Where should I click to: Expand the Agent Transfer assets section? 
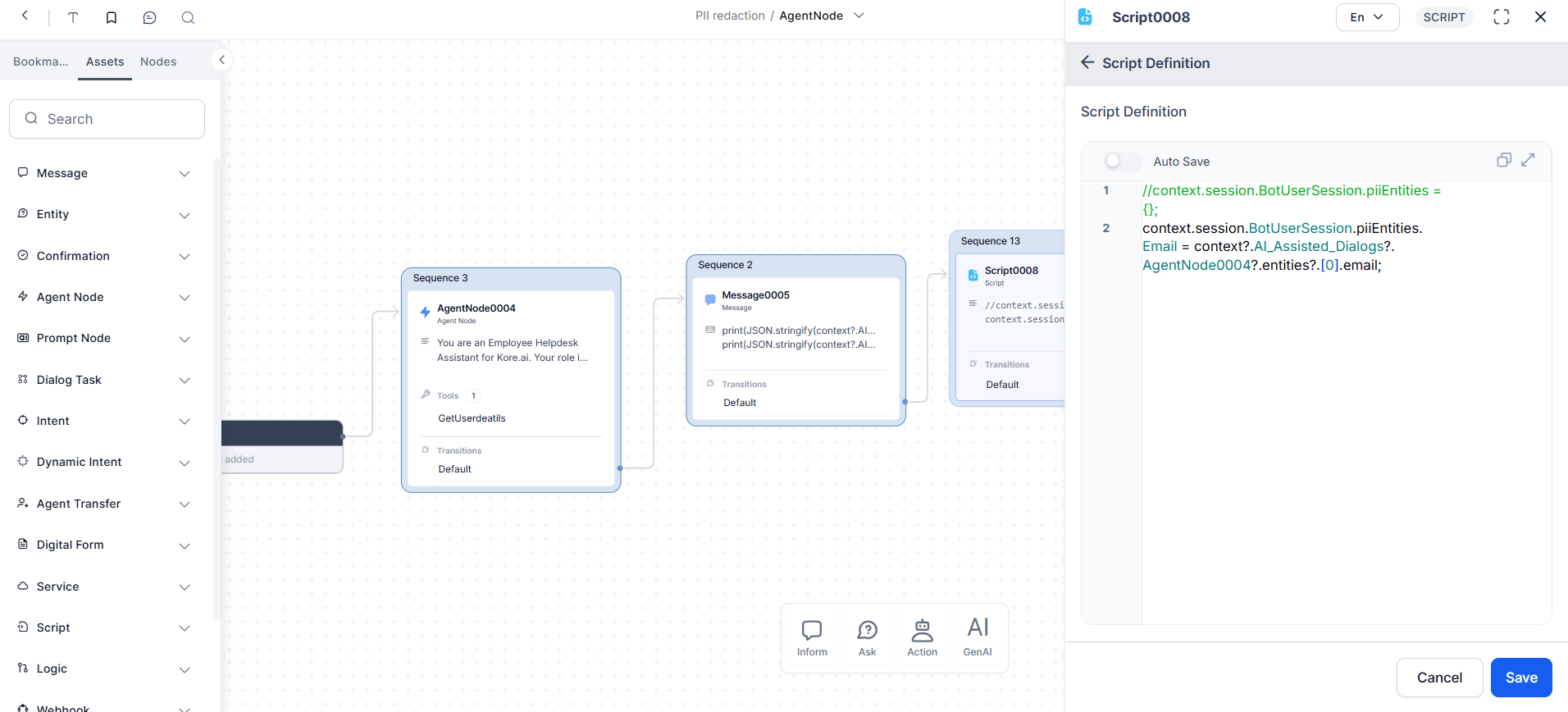tap(185, 504)
